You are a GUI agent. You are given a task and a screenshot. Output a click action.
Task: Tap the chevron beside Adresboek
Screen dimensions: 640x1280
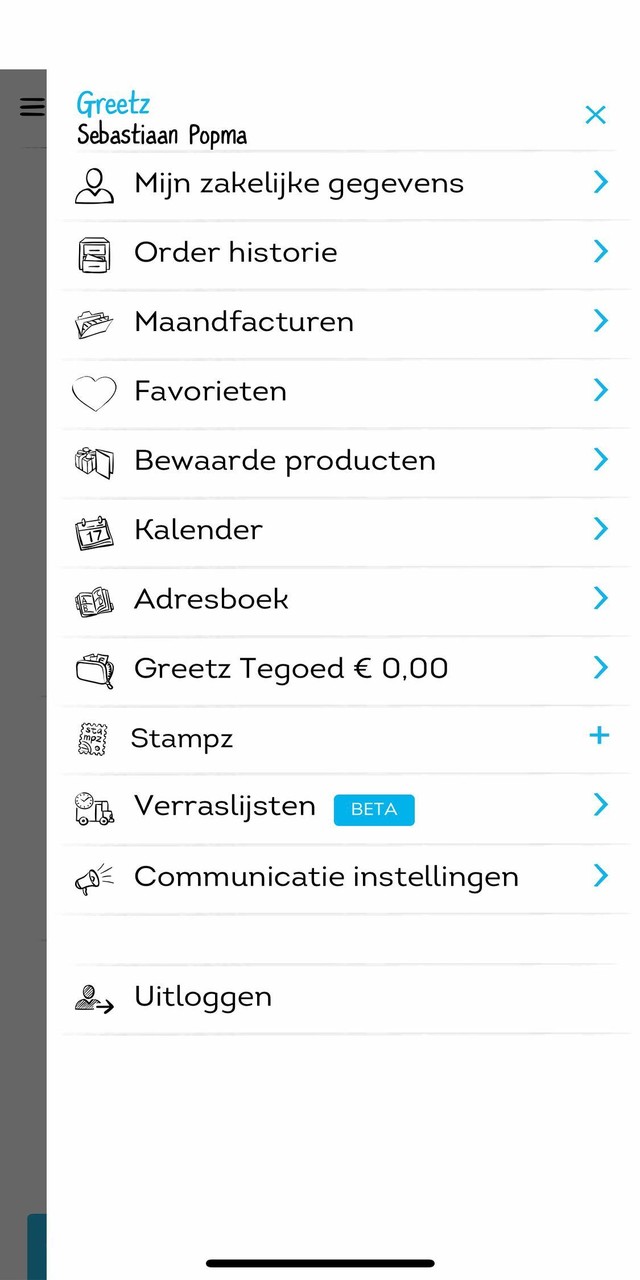[600, 598]
